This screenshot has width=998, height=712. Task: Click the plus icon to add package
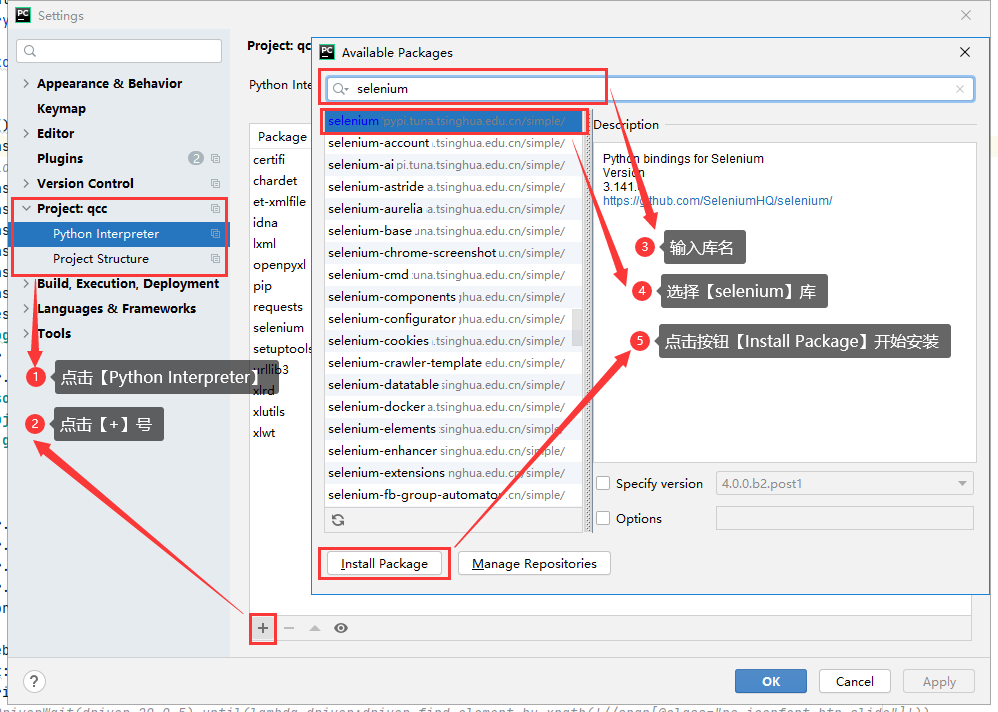coord(263,628)
